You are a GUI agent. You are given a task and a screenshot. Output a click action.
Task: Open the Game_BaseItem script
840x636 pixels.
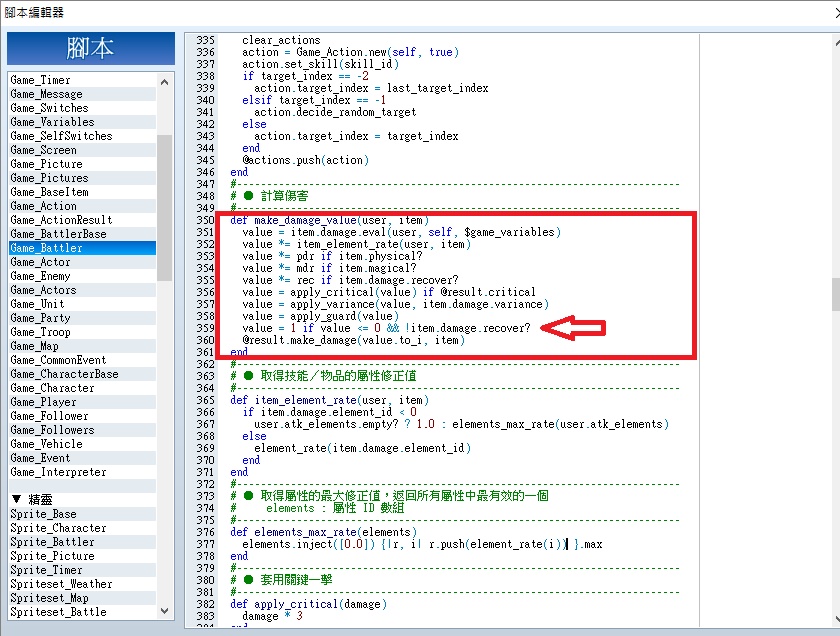coord(82,192)
